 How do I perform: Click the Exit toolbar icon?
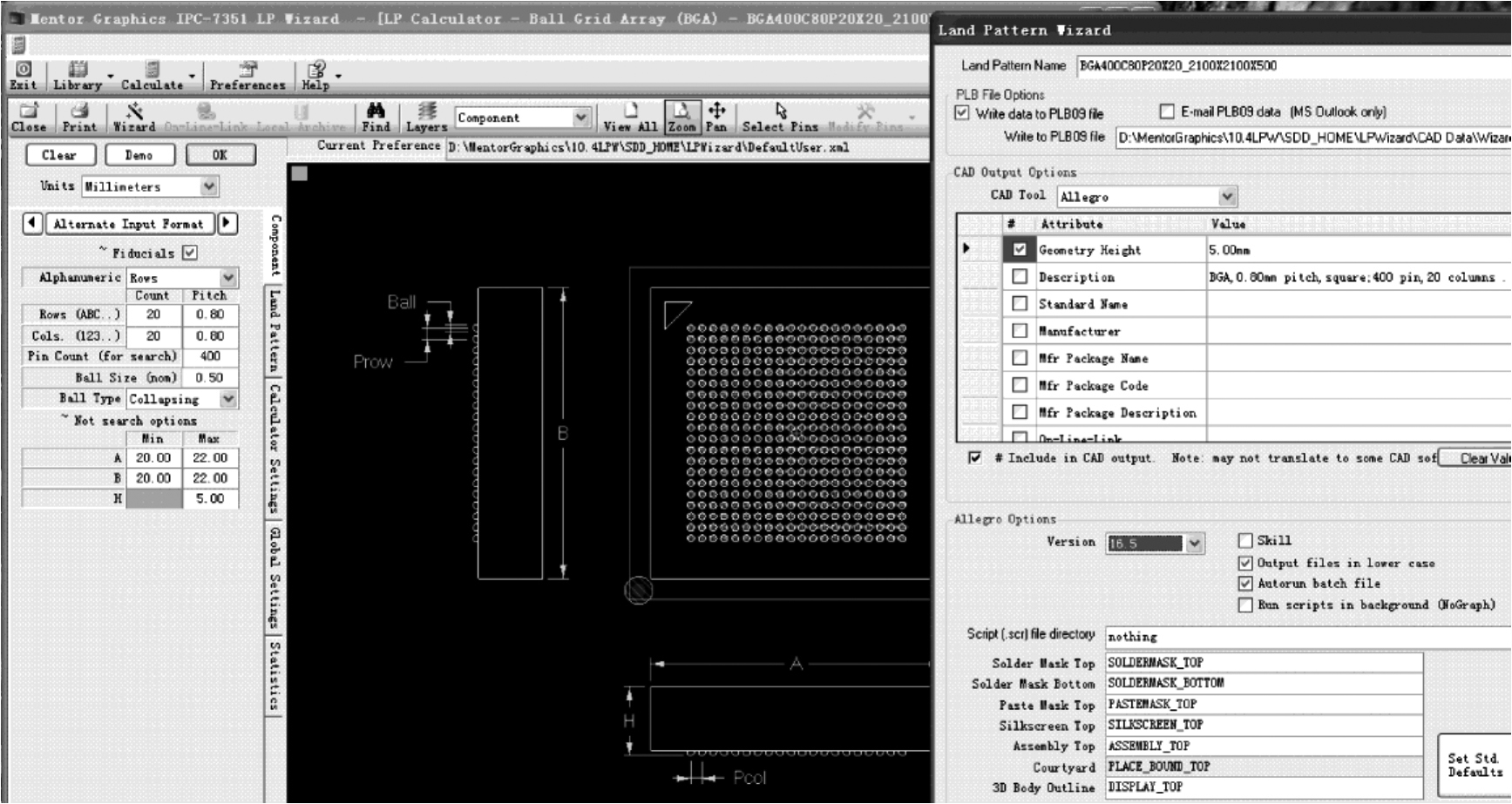pos(24,75)
